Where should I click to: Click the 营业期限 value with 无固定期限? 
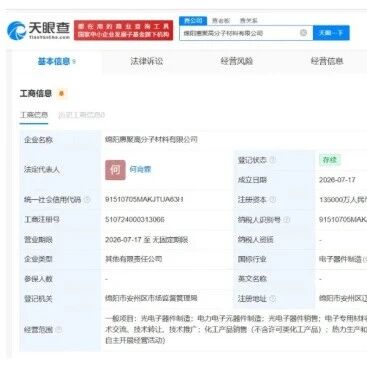[147, 240]
